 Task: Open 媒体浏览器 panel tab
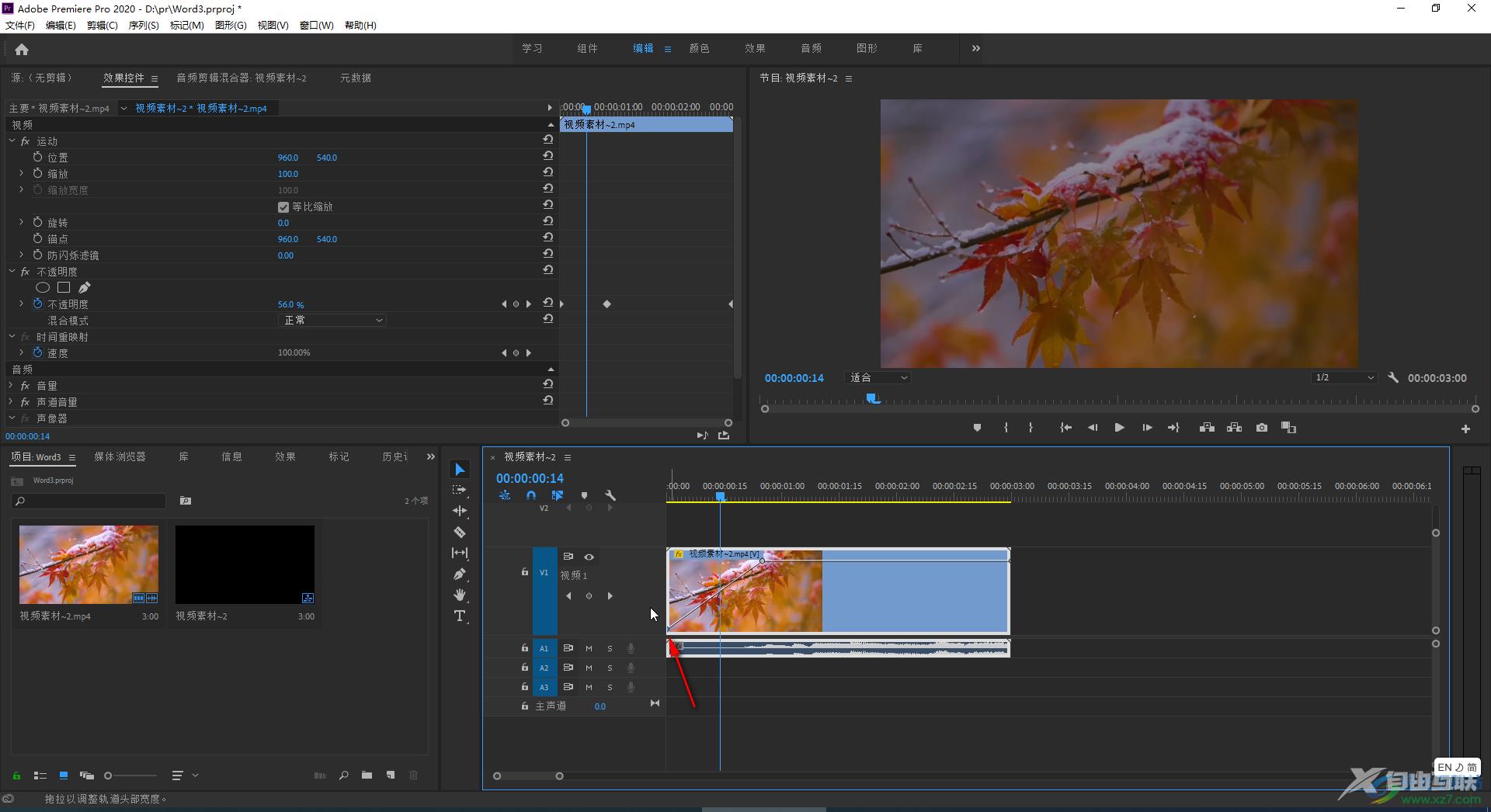click(120, 456)
